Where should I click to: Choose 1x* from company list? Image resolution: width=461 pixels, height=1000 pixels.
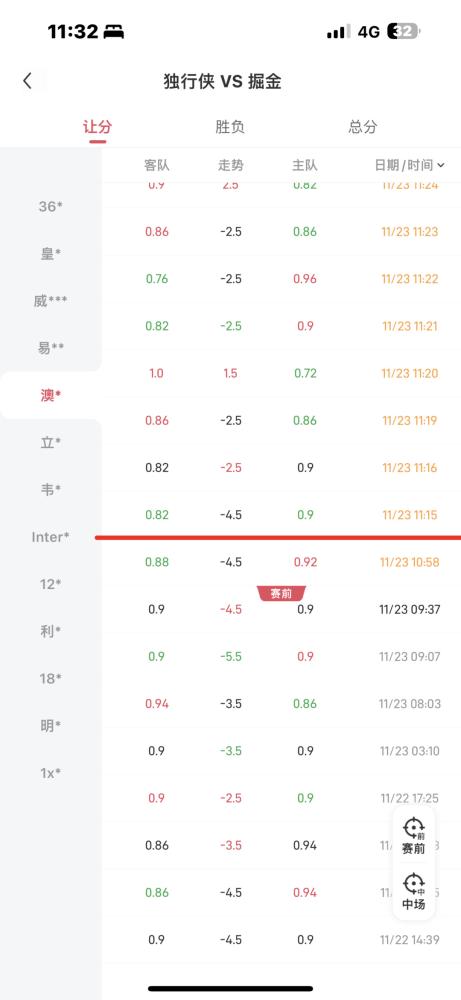click(x=50, y=773)
